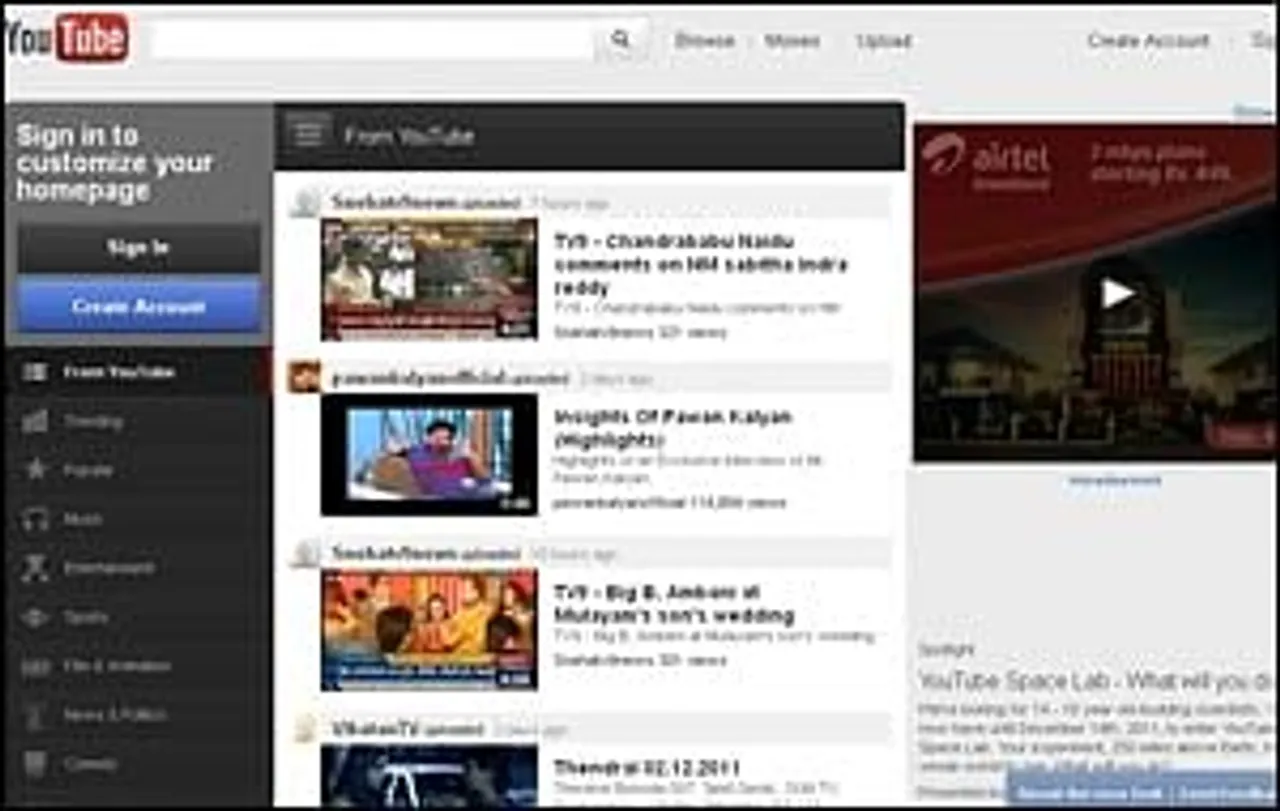1280x811 pixels.
Task: Click the Chandrababu Naidu video thumbnail
Action: [429, 279]
